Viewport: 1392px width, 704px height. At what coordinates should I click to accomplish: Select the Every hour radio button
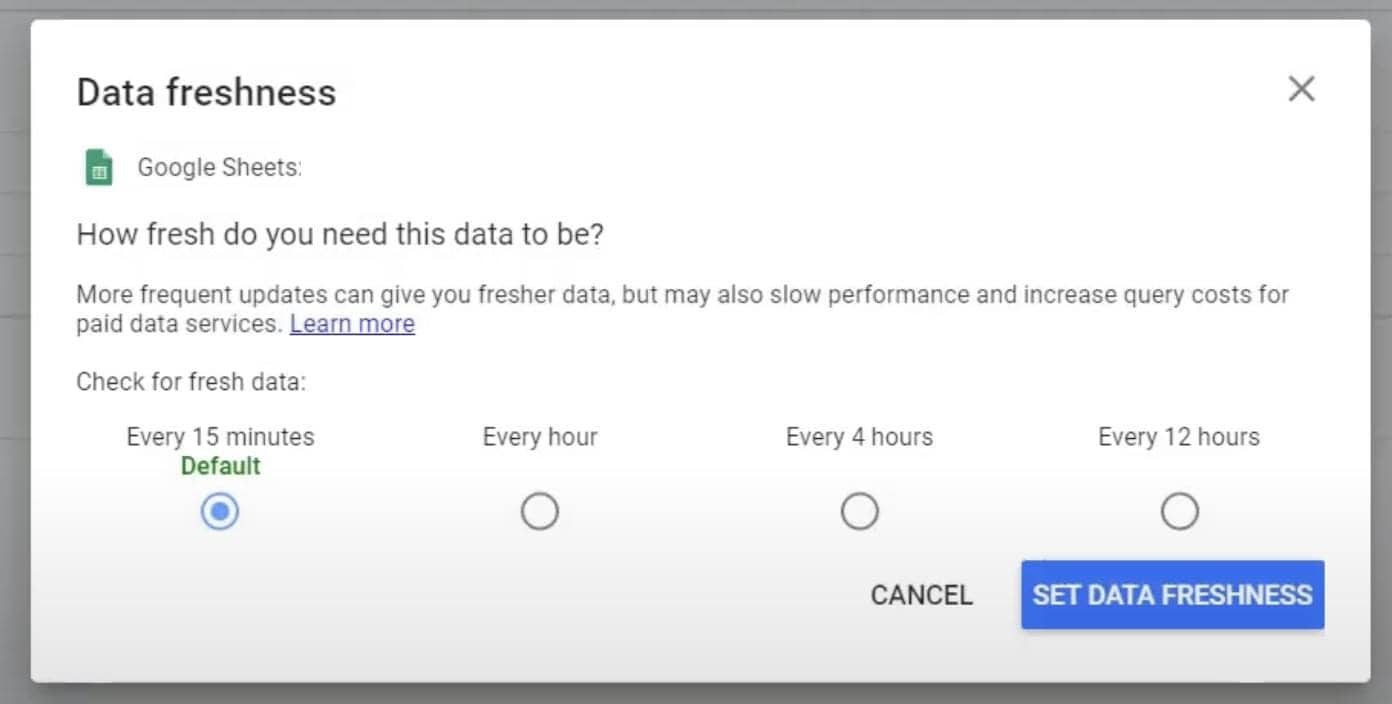540,510
